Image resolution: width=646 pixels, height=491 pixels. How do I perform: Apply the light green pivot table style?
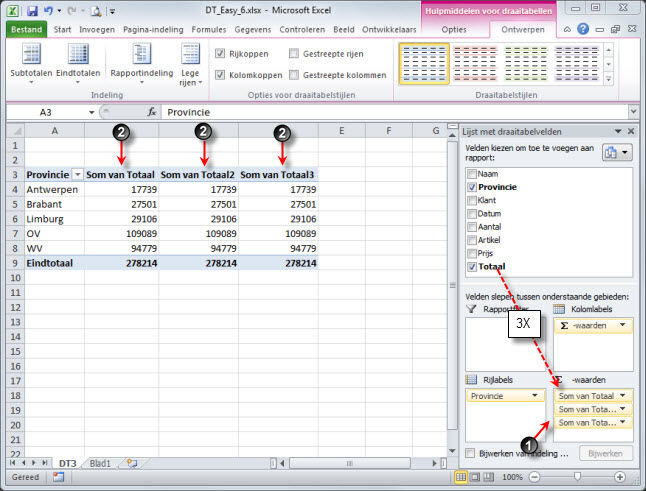tap(526, 64)
